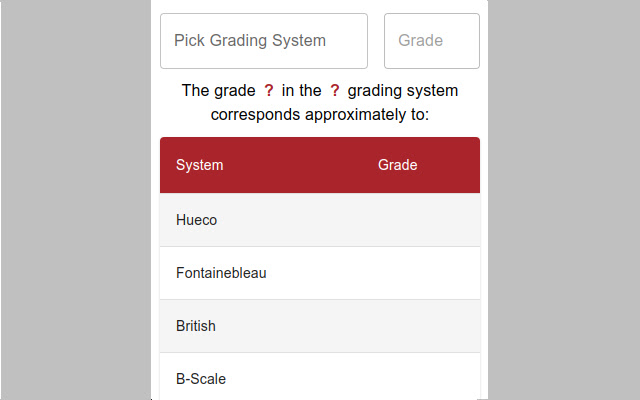Select the British row label

196,326
